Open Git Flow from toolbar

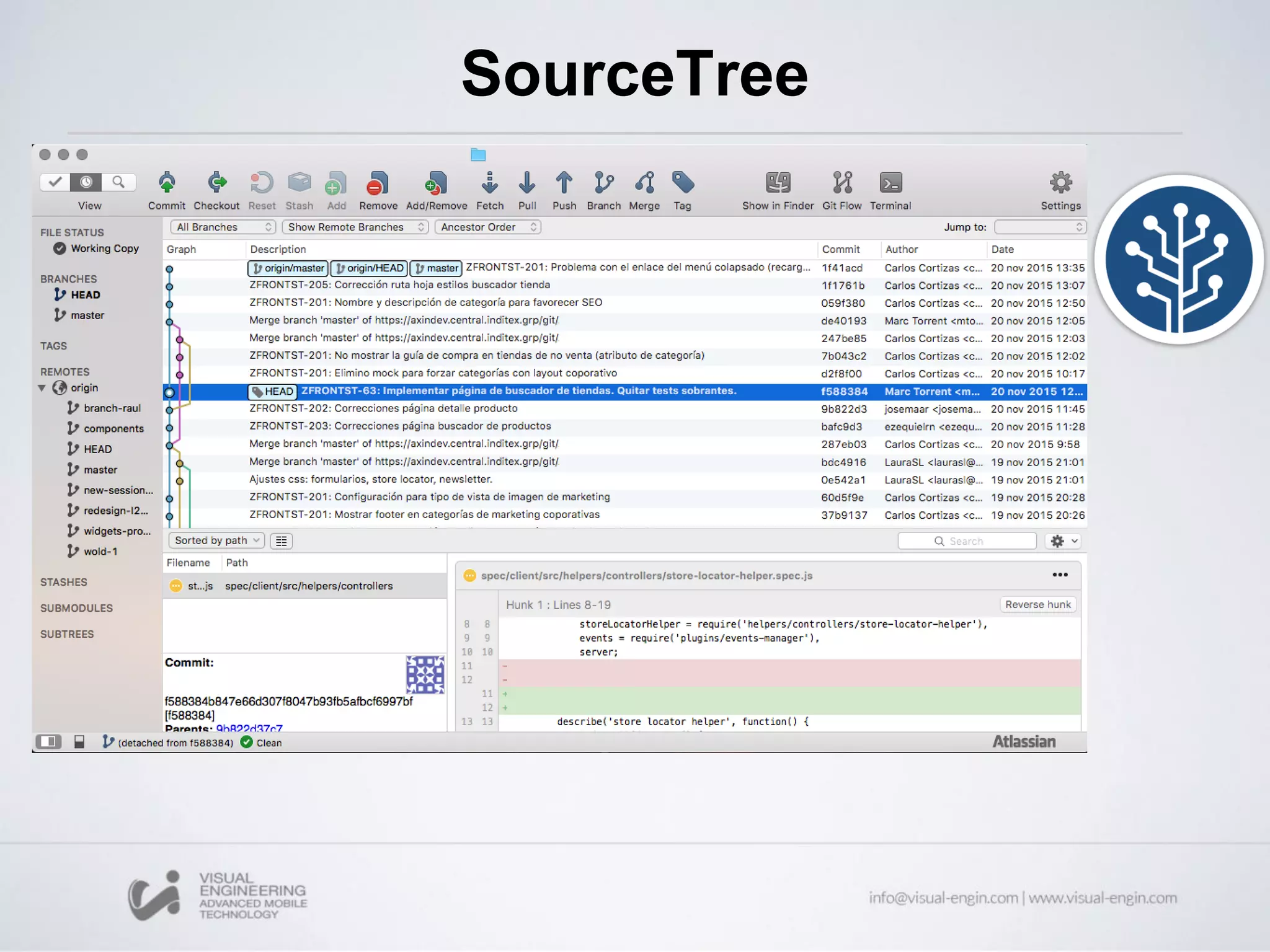point(841,183)
